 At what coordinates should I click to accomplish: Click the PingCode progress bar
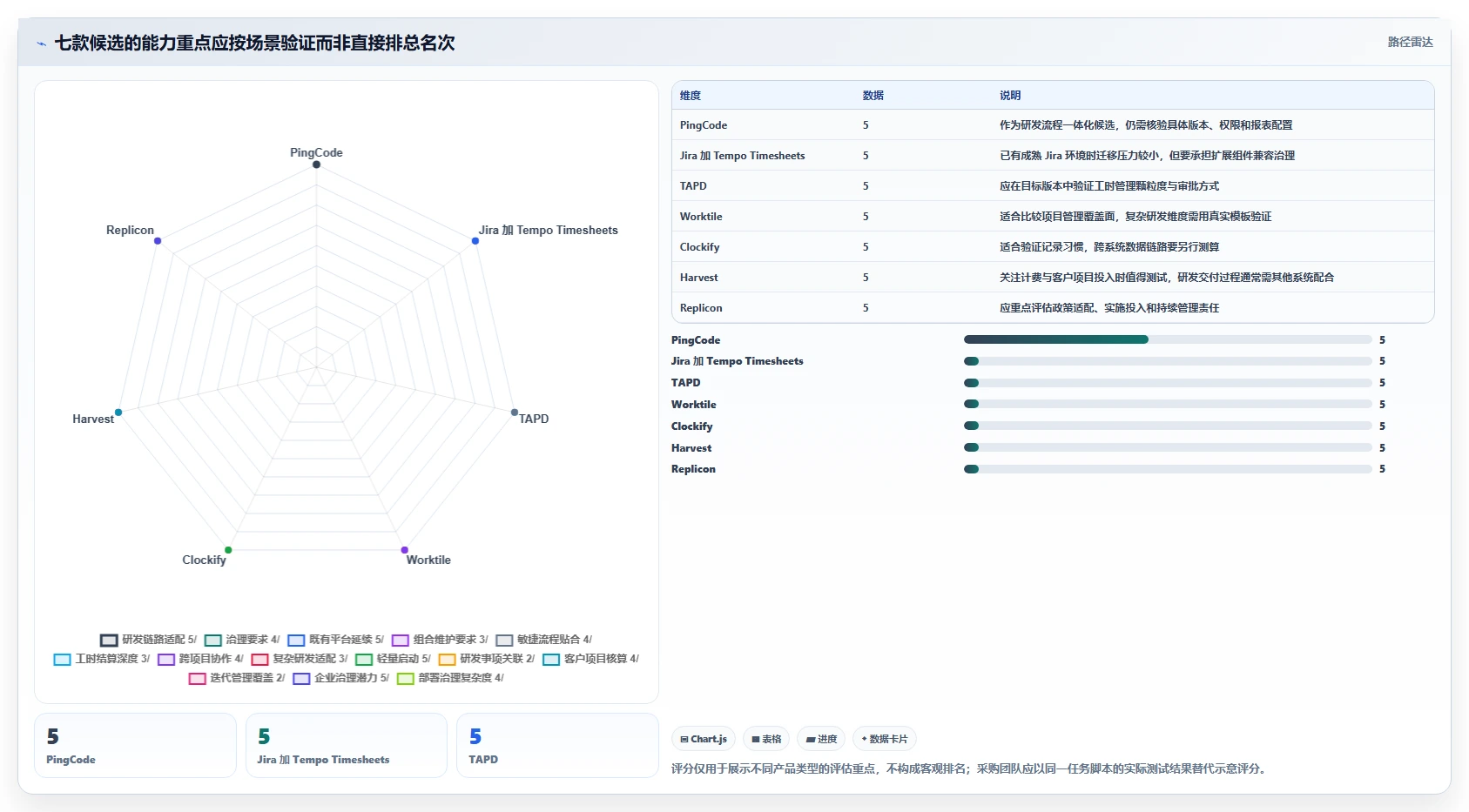click(1168, 339)
